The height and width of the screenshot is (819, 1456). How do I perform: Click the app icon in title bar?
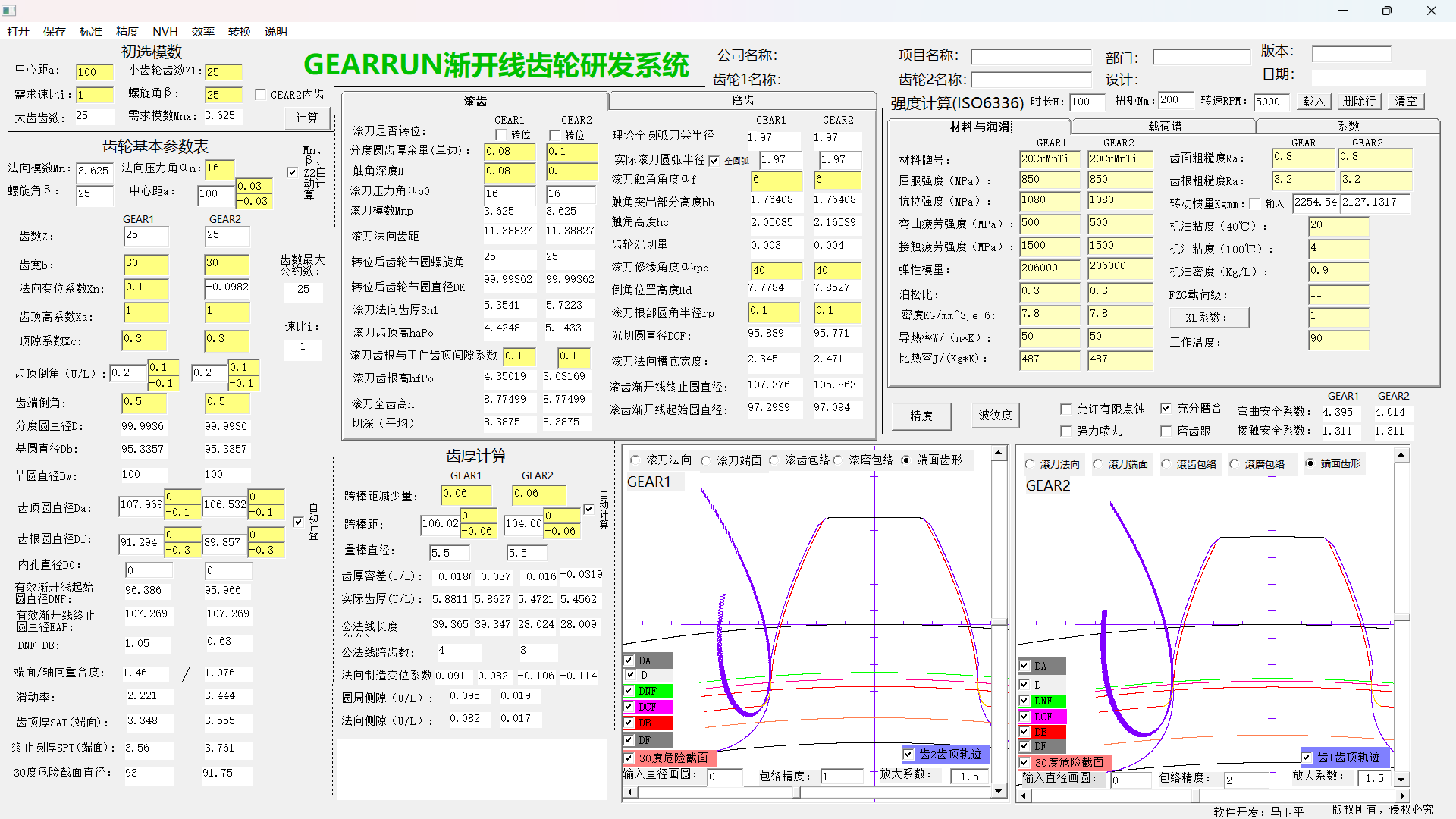9,11
